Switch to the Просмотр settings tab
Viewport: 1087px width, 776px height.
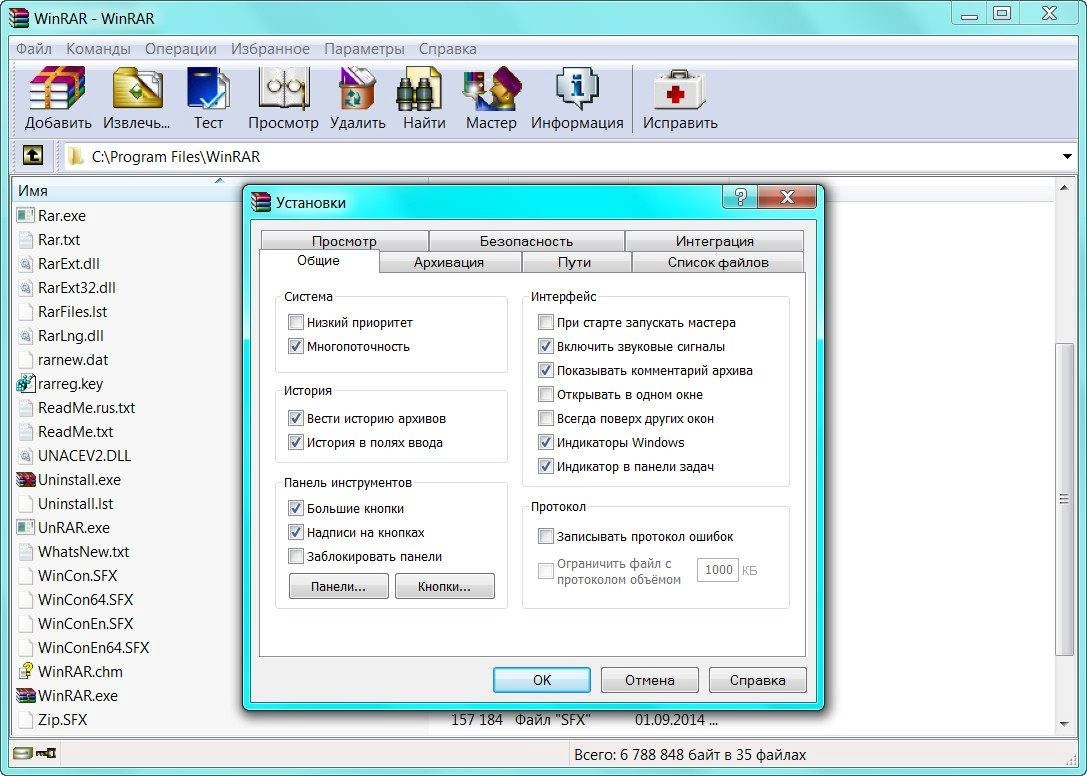click(x=345, y=241)
